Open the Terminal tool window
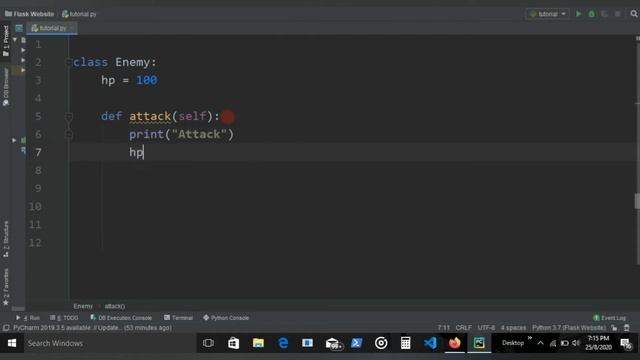This screenshot has width=640, height=360. coord(178,318)
